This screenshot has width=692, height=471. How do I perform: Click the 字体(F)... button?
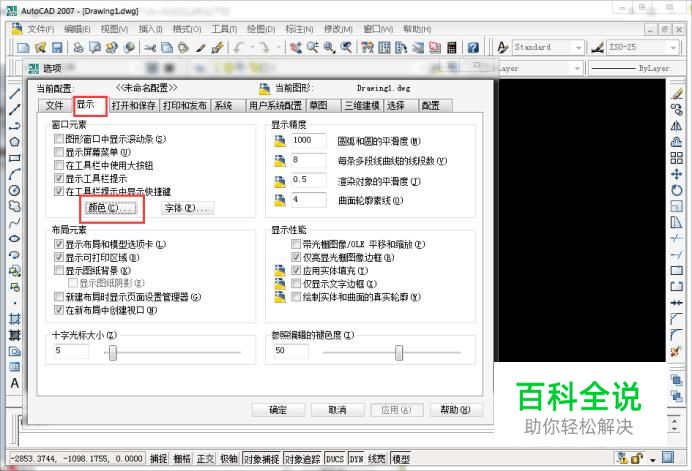click(x=188, y=208)
